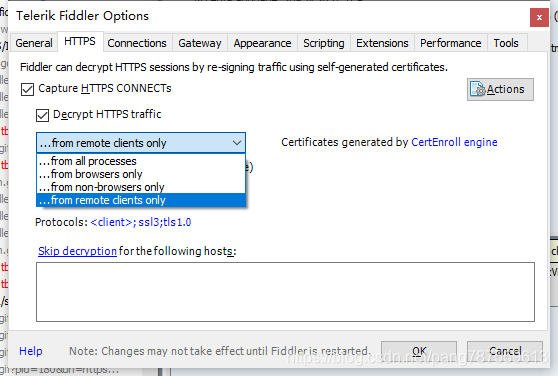Image resolution: width=558 pixels, height=376 pixels.
Task: Pick "from non-browsers only" option
Action: coord(141,187)
